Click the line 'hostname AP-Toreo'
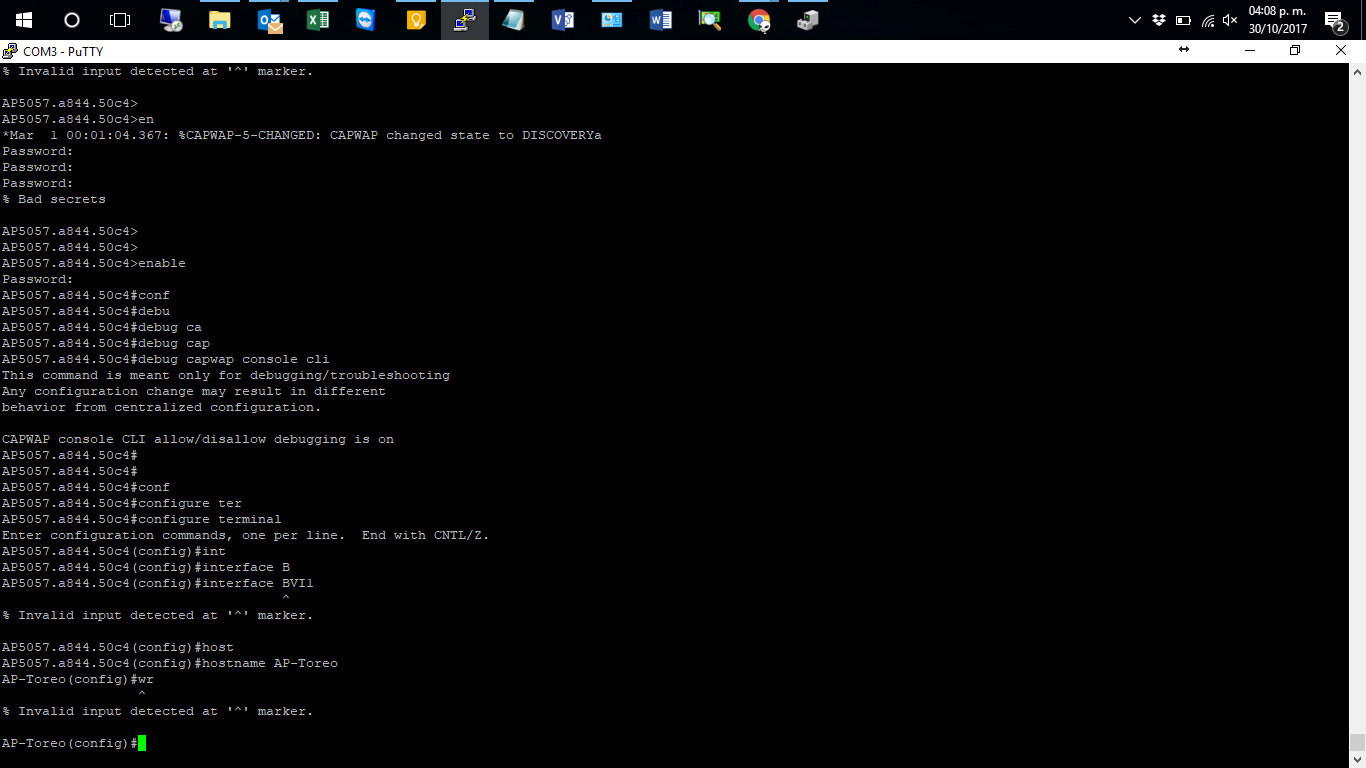1366x768 pixels. (170, 663)
